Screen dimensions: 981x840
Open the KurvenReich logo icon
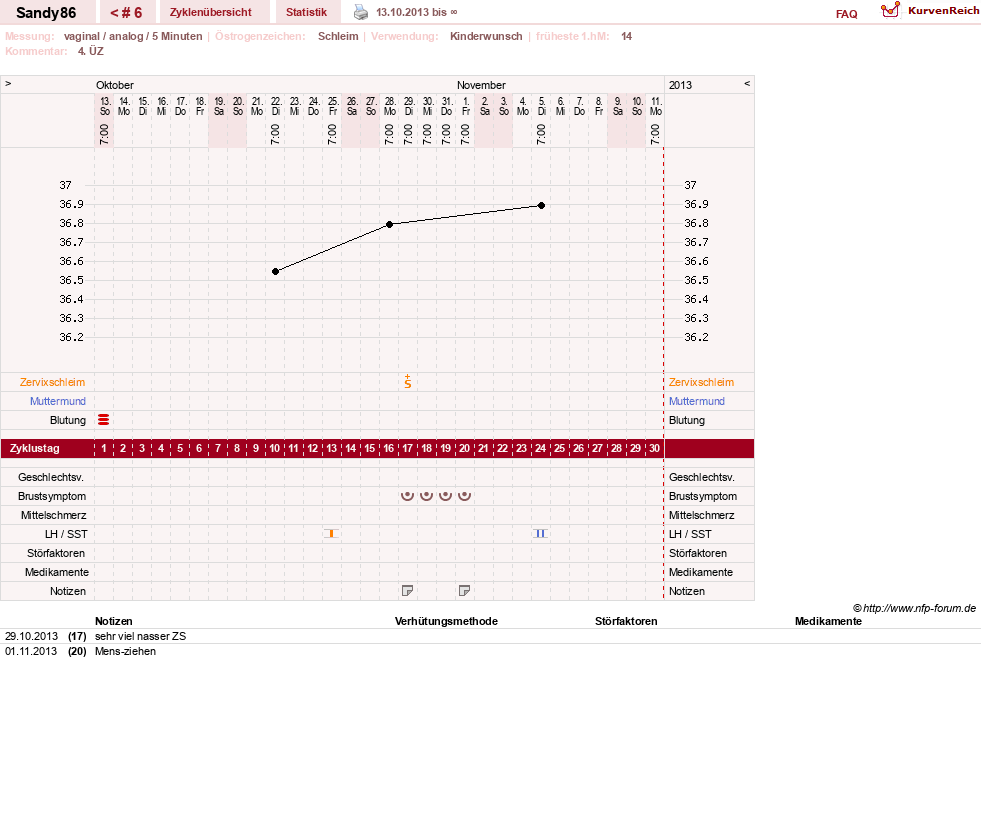pos(890,10)
